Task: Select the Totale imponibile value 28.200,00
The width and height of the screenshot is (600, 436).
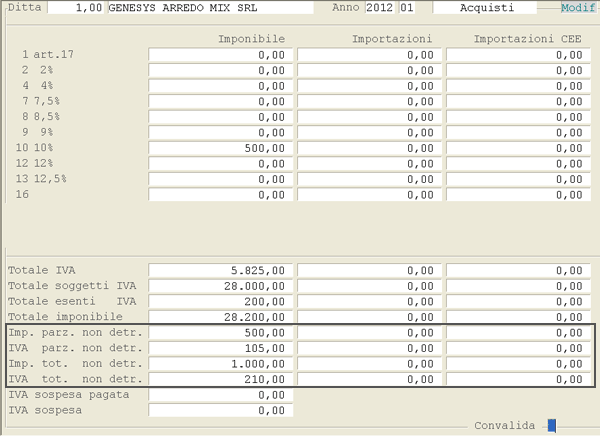Action: (220, 317)
